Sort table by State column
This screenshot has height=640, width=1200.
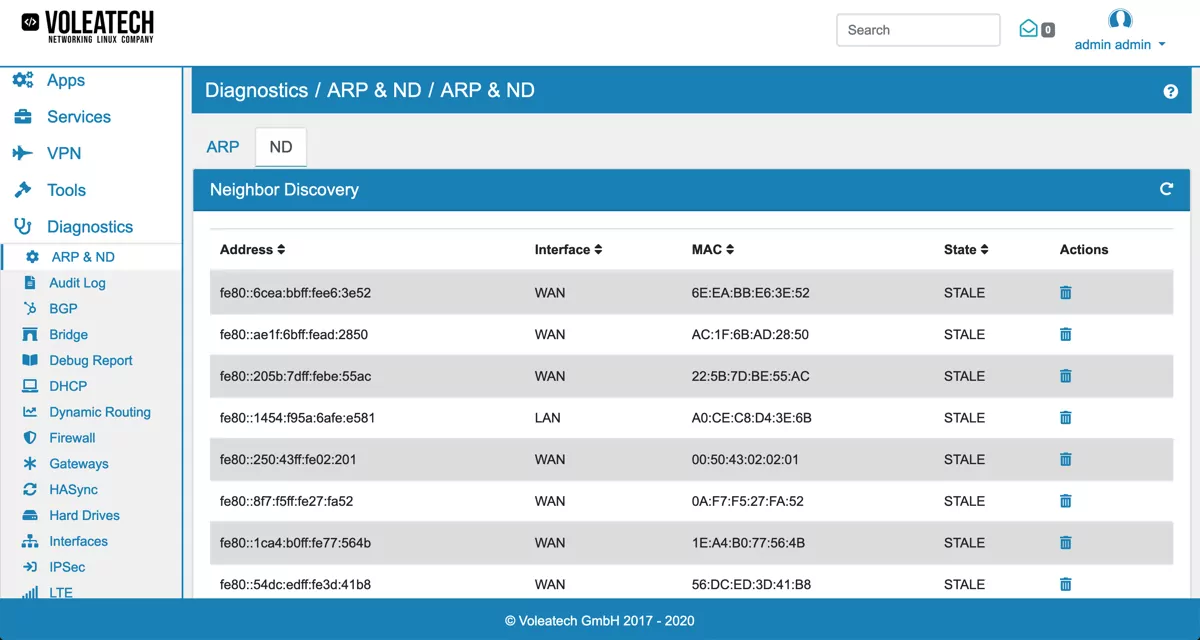(x=965, y=249)
